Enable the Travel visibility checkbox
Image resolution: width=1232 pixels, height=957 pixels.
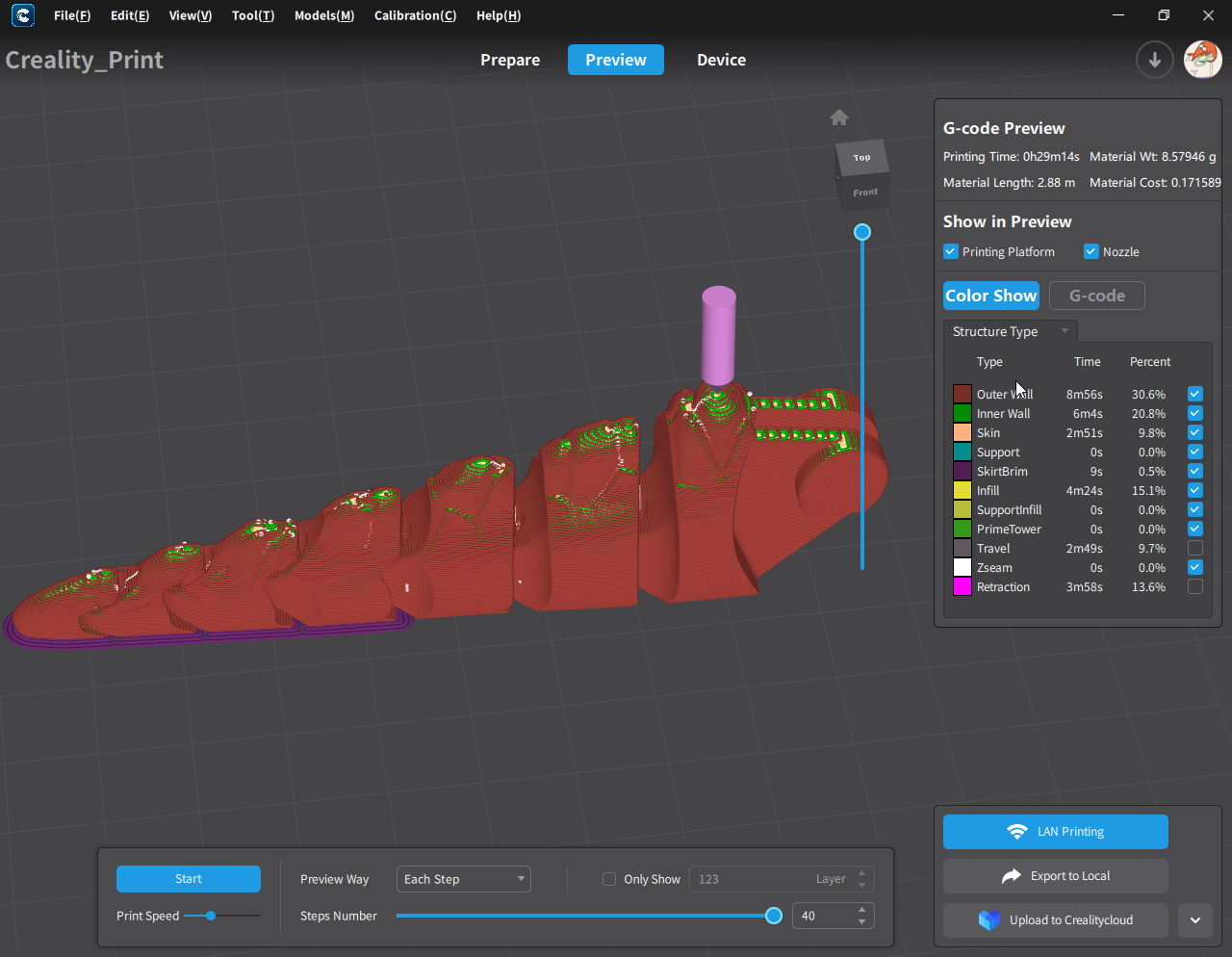tap(1194, 549)
